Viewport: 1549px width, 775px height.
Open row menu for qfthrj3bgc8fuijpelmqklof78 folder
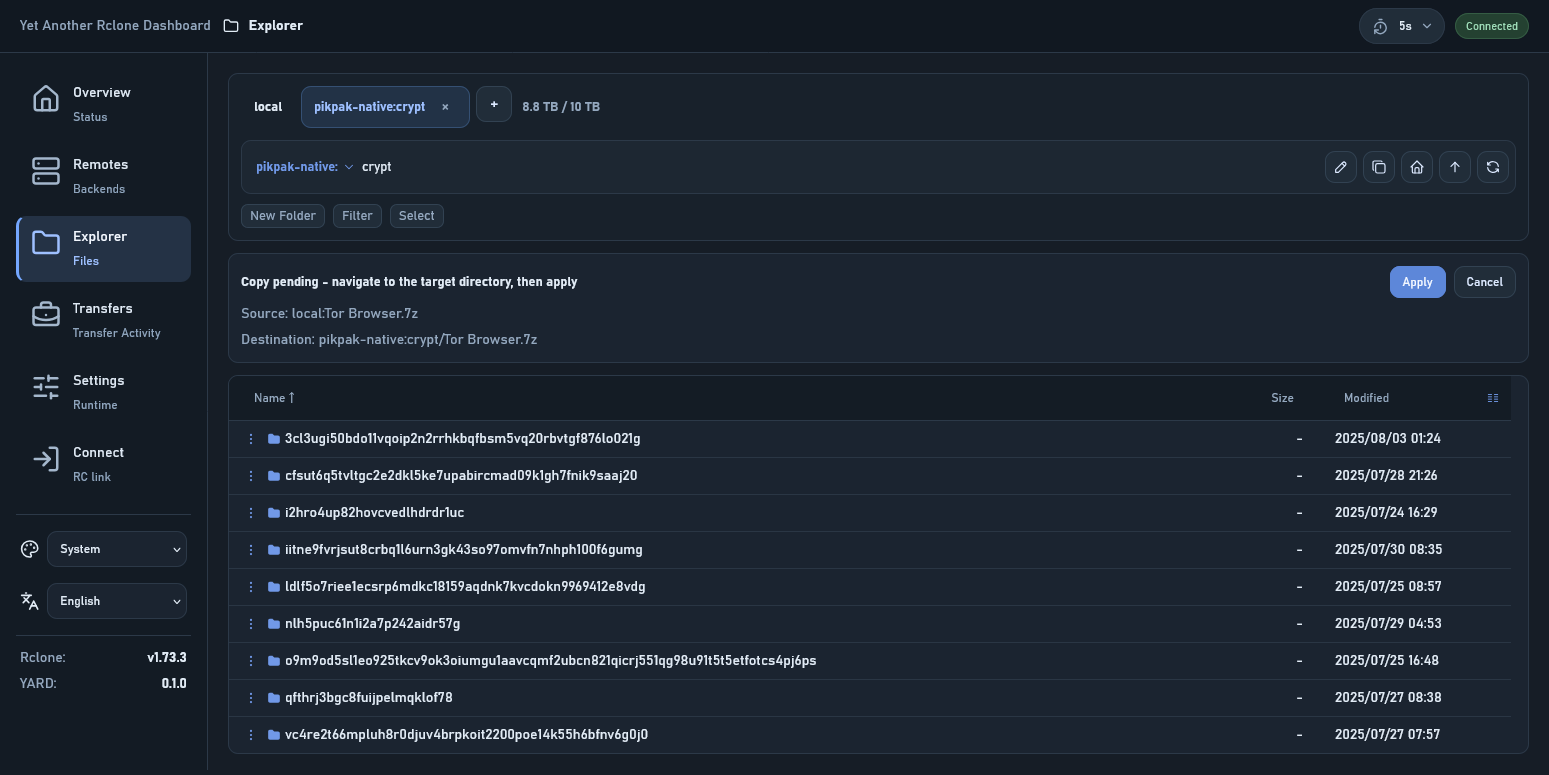pyautogui.click(x=251, y=698)
